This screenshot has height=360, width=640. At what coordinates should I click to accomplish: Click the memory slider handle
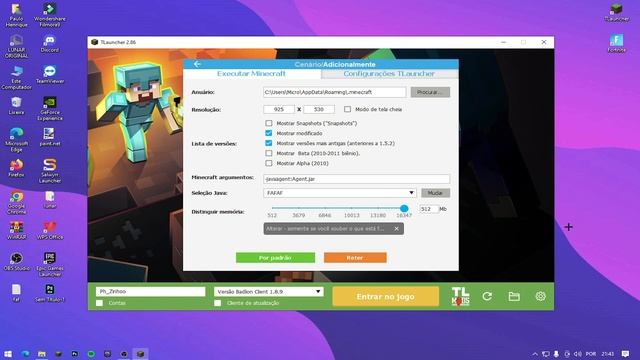pyautogui.click(x=404, y=208)
